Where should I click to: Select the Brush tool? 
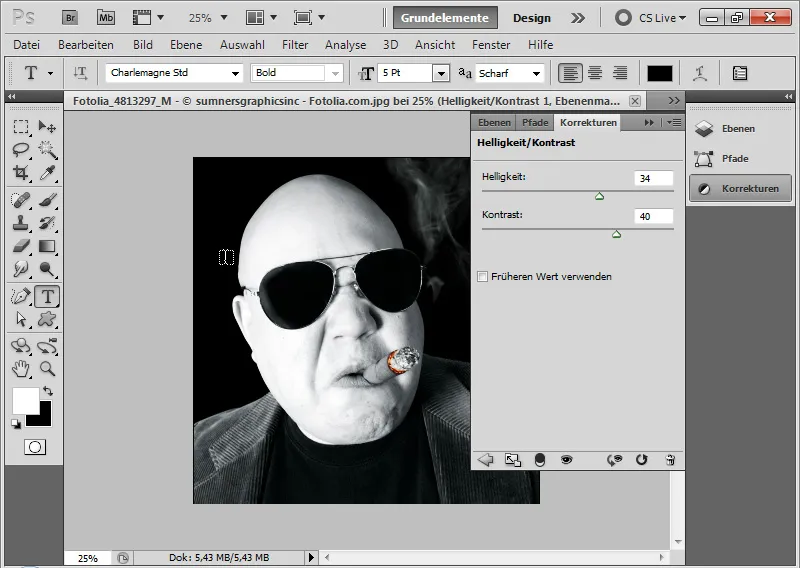[47, 200]
